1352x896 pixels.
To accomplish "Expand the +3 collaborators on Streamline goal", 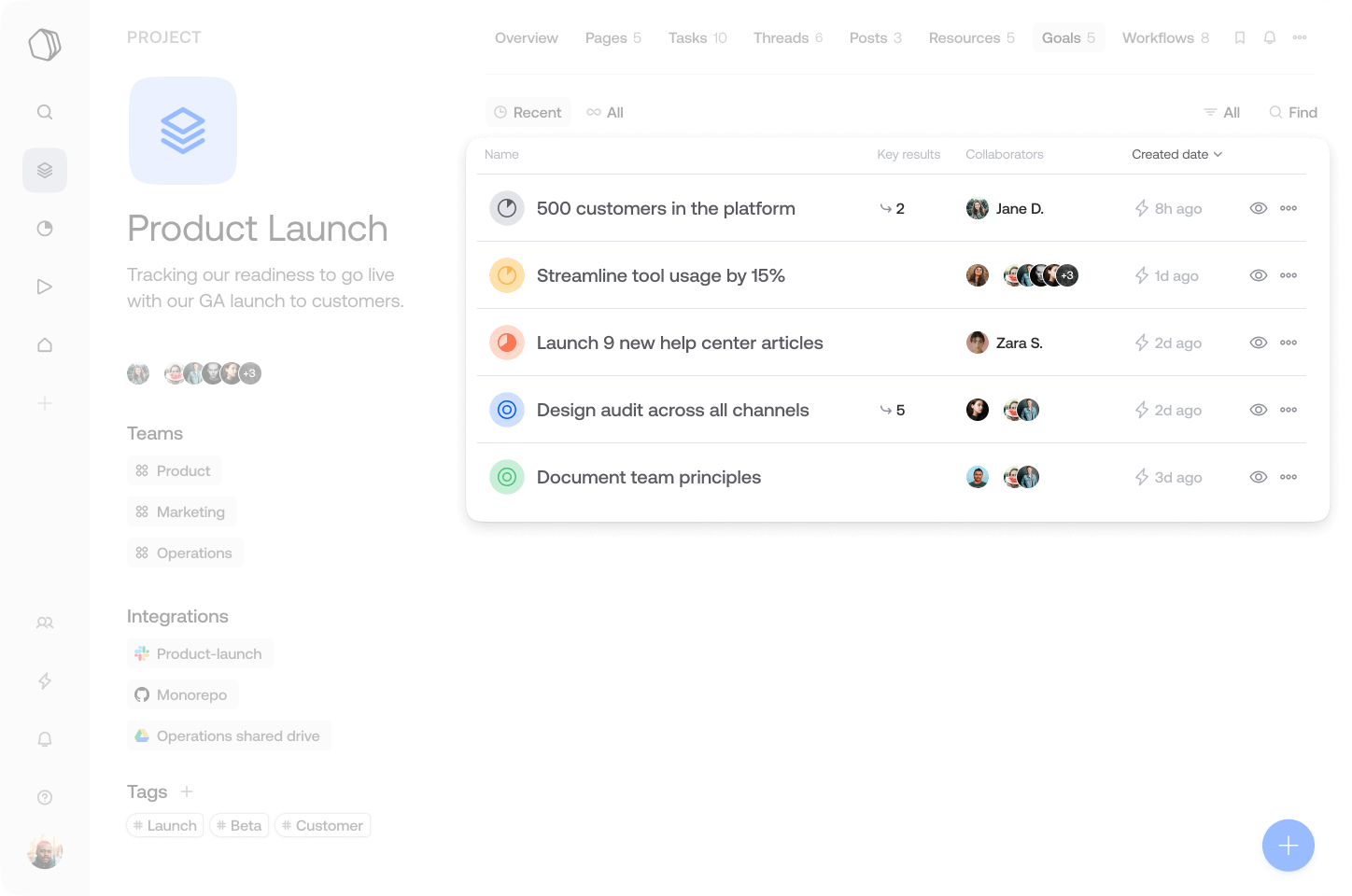I will 1067,275.
